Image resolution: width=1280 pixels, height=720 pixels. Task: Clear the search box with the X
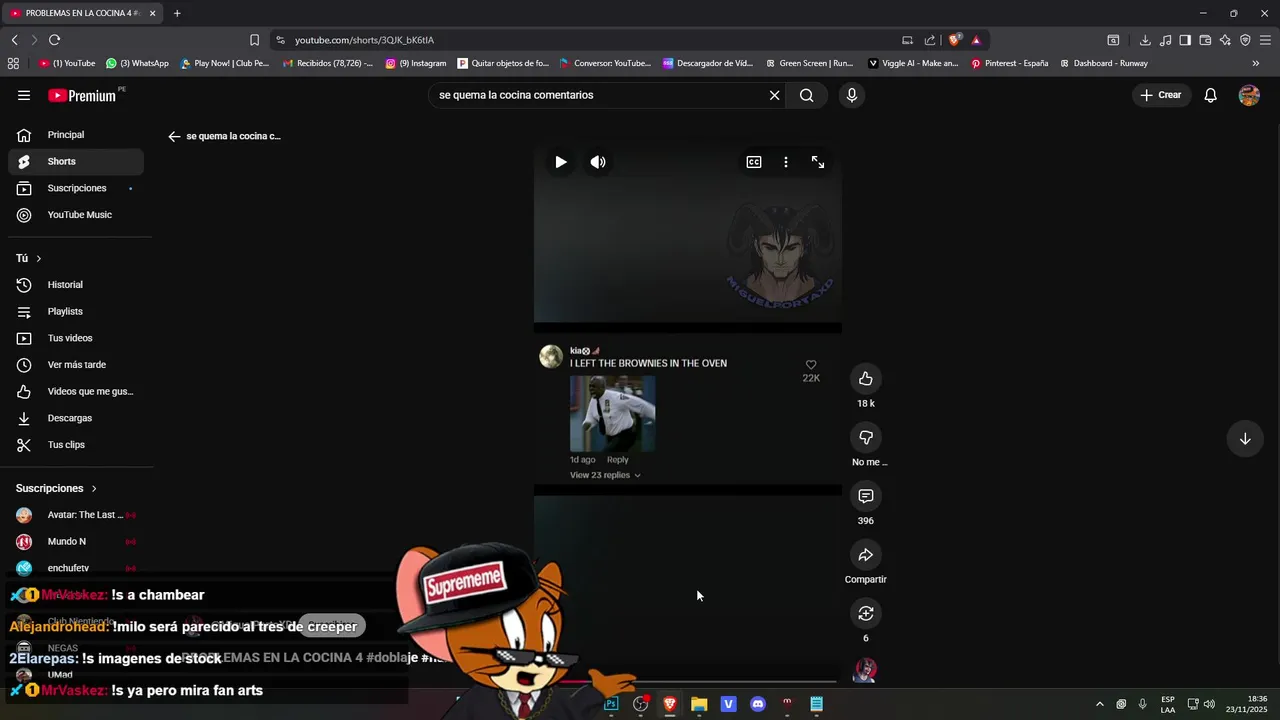click(774, 95)
